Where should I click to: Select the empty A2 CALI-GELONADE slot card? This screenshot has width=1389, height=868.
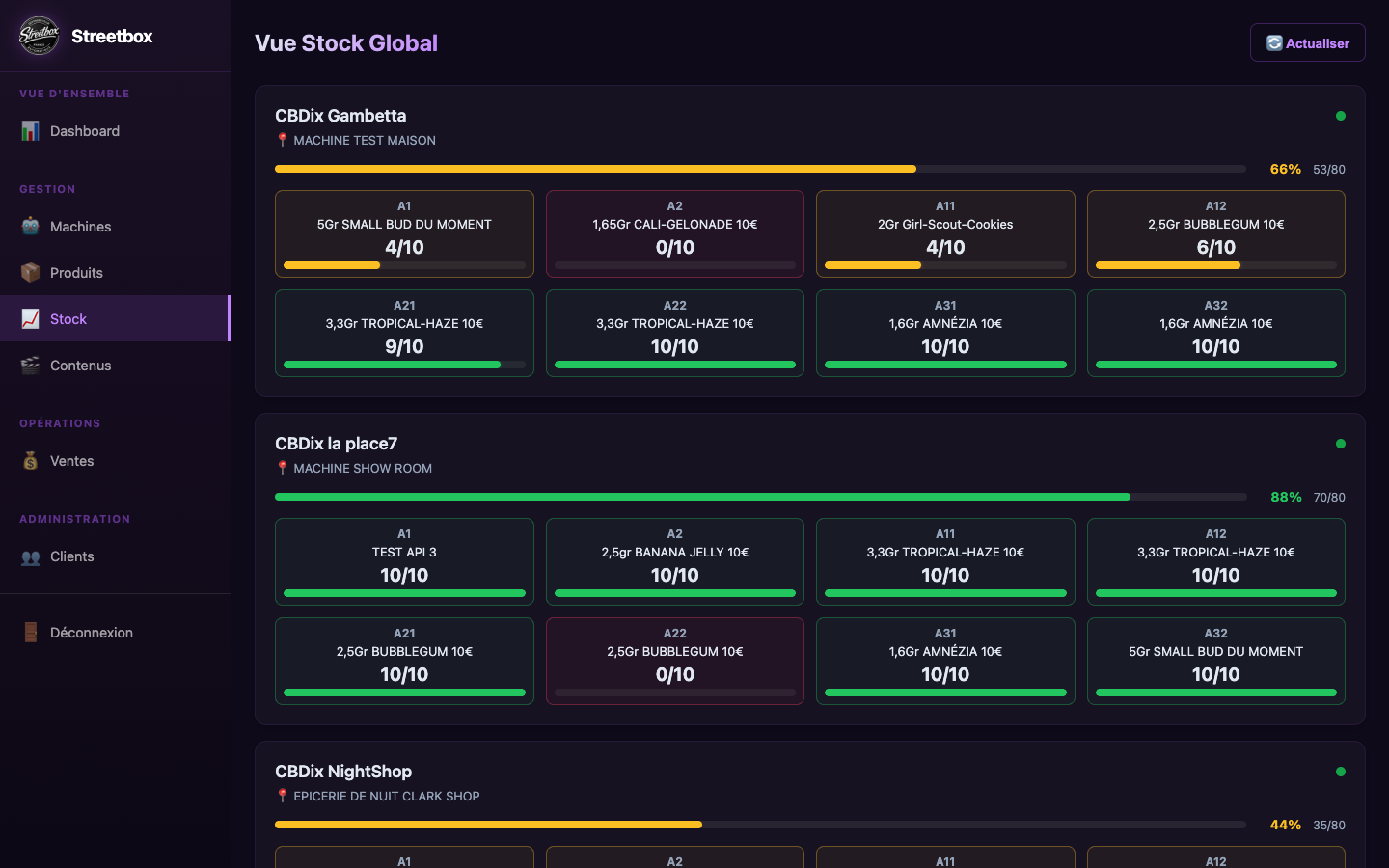tap(674, 233)
